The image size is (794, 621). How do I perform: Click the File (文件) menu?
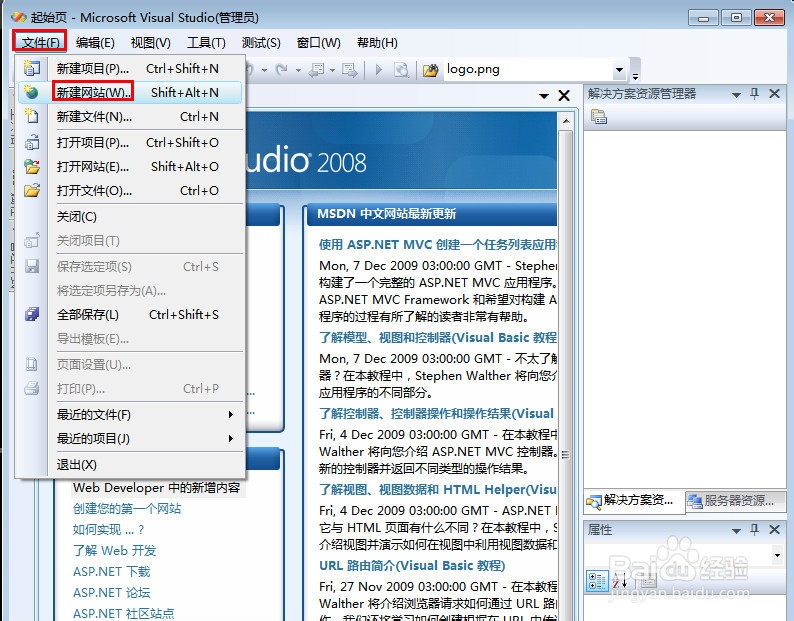point(39,42)
